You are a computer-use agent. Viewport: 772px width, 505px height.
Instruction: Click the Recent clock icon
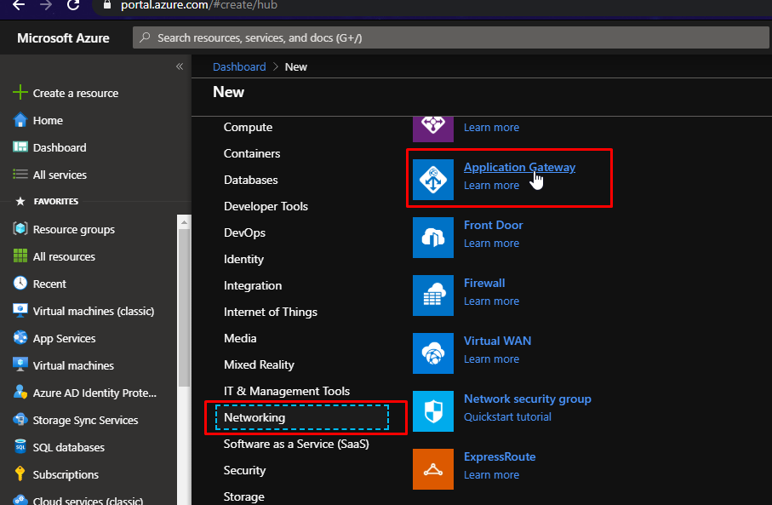pos(20,283)
